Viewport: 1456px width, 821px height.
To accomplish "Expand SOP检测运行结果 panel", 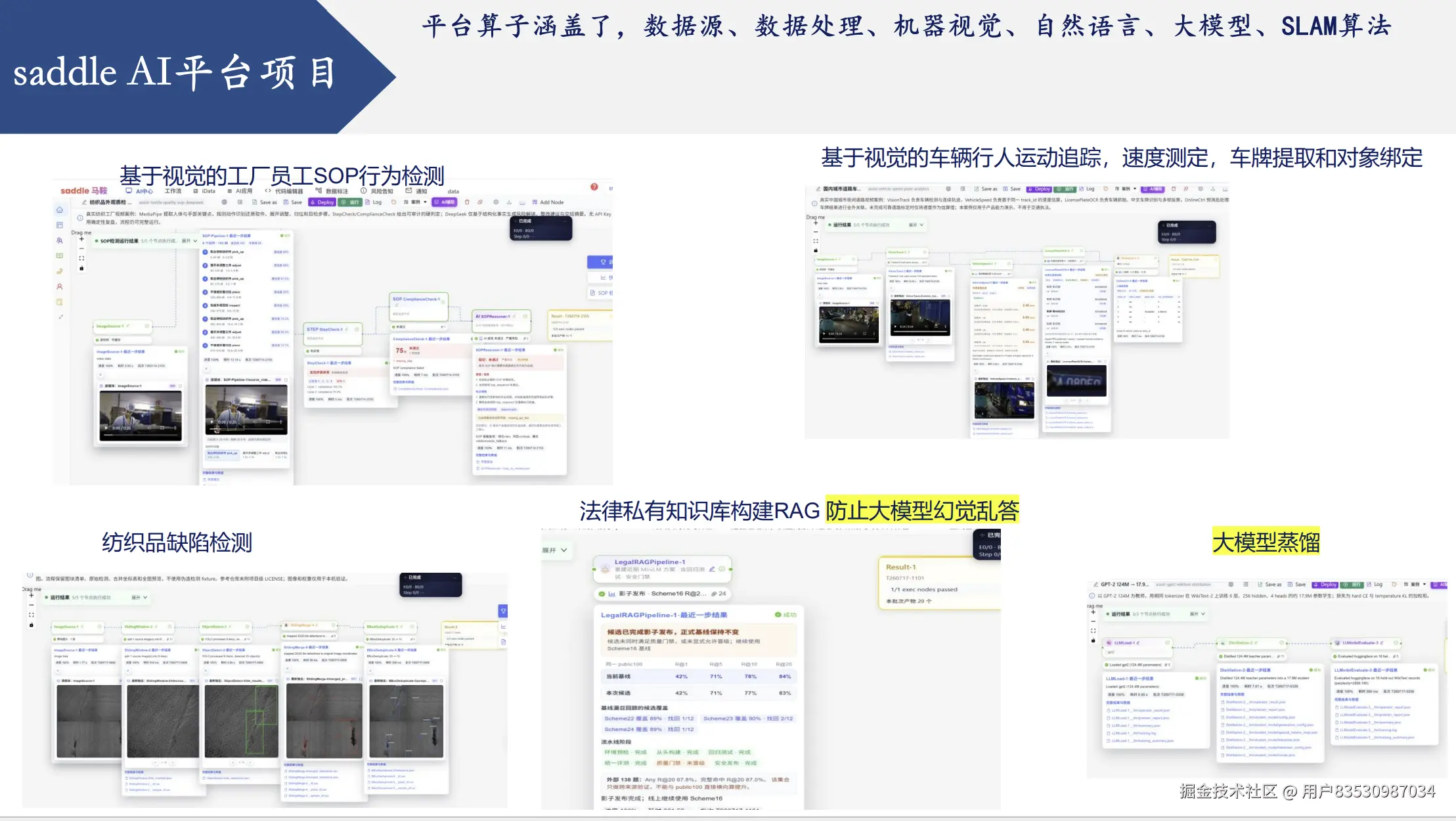I will click(189, 241).
